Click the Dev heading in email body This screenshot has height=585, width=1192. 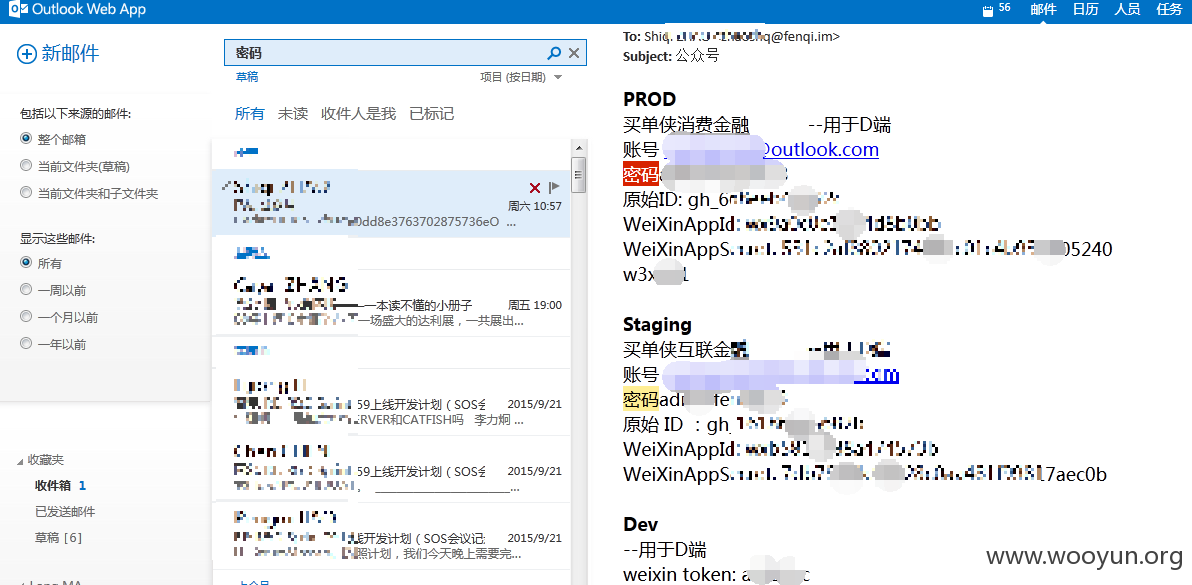point(640,524)
